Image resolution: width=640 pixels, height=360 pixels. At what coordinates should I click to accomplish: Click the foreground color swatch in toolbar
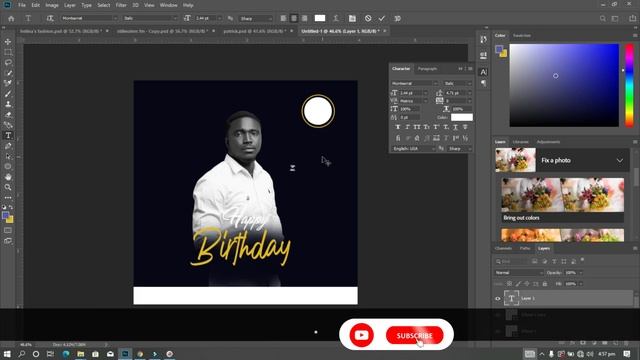tap(5, 216)
